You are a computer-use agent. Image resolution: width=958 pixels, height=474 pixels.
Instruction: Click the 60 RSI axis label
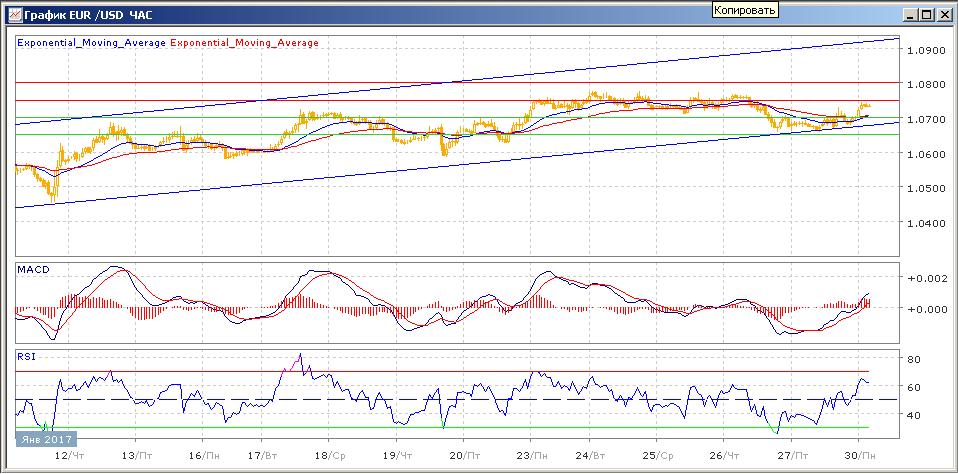coord(915,387)
